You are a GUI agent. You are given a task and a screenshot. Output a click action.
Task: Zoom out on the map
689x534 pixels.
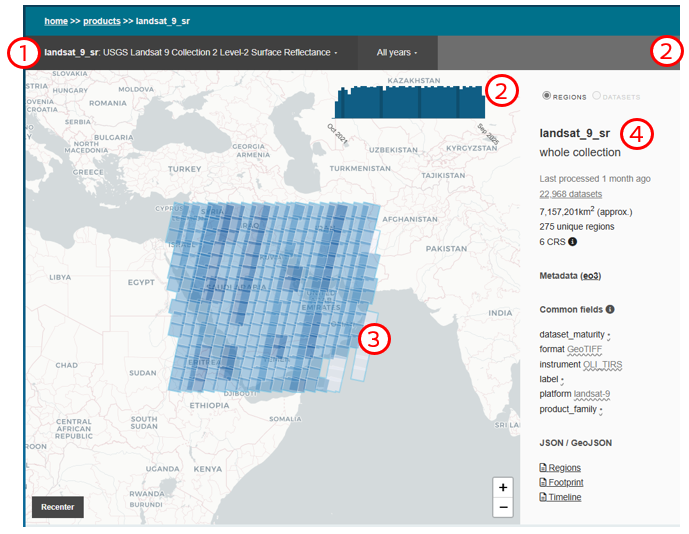point(503,508)
